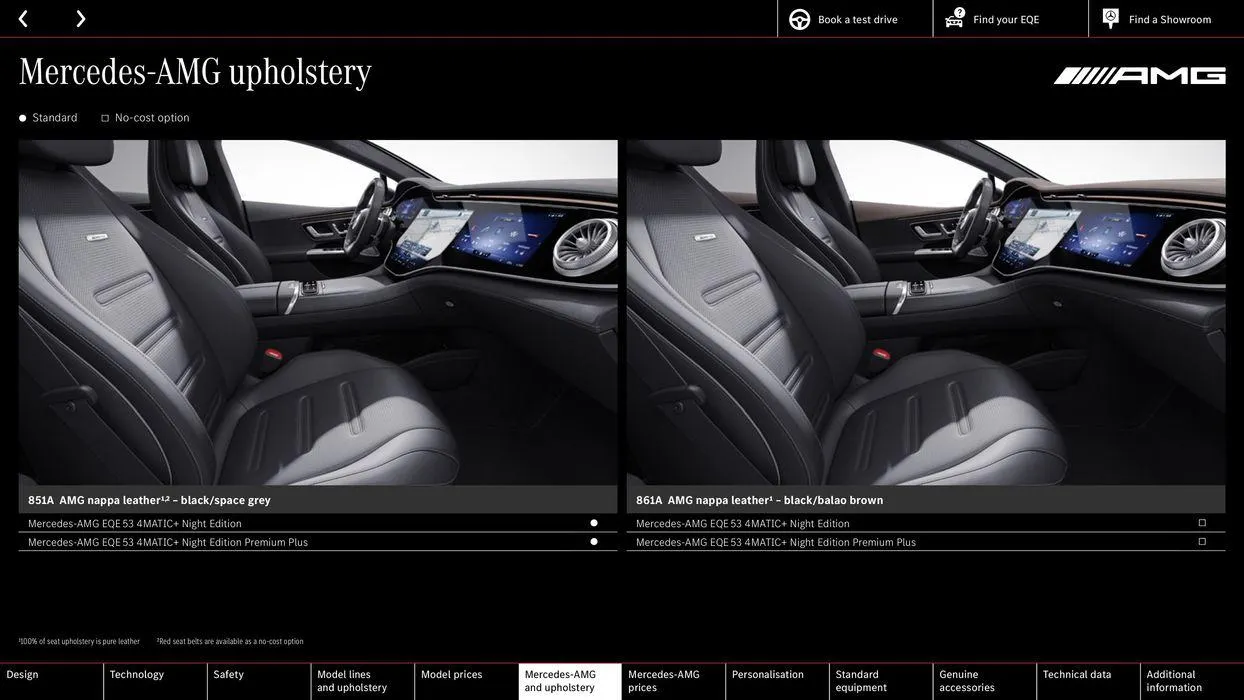
Task: Go to the Personalisation tab
Action: 778,682
